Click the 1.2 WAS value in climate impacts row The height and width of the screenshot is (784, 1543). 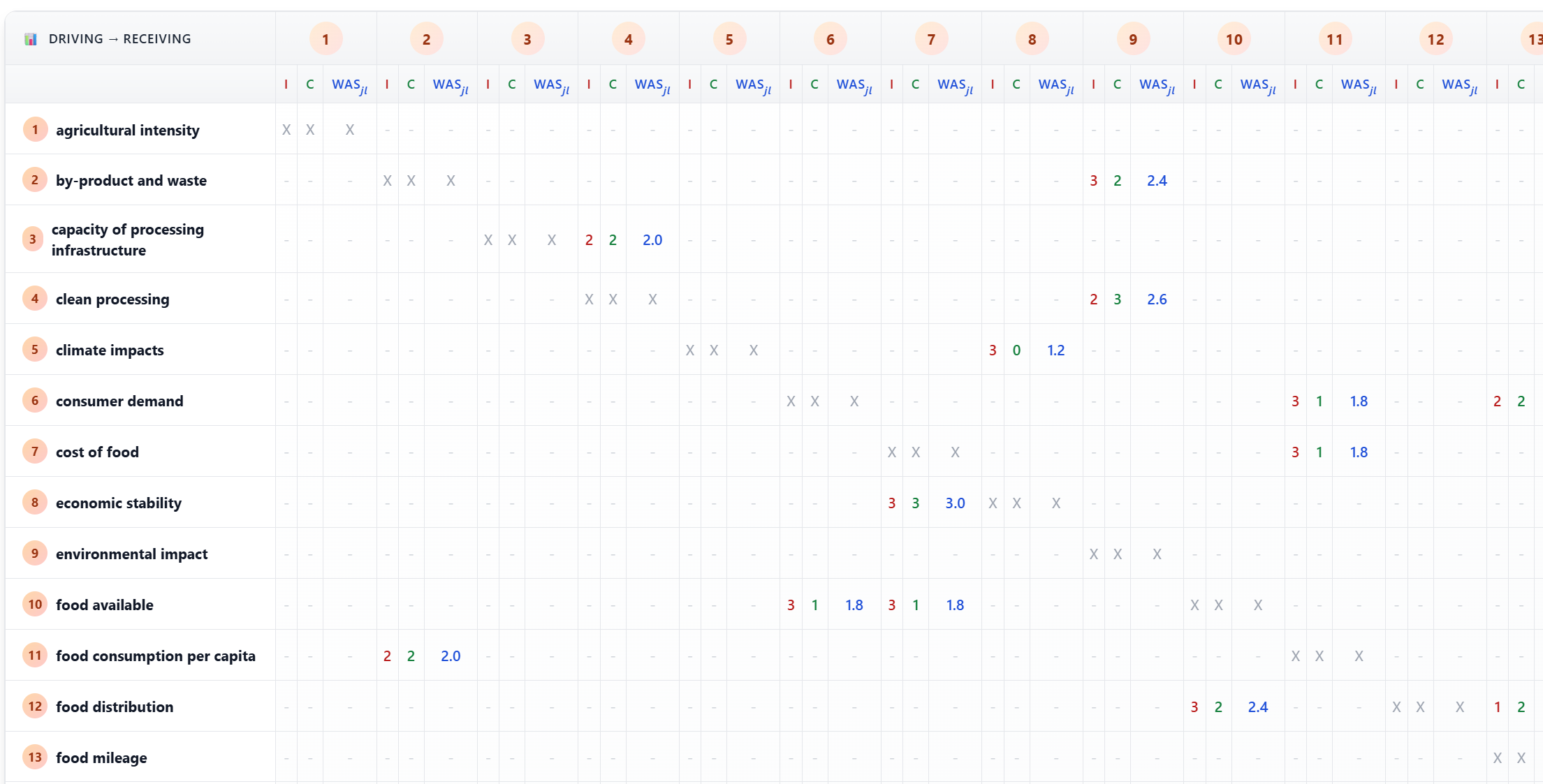(x=1055, y=350)
